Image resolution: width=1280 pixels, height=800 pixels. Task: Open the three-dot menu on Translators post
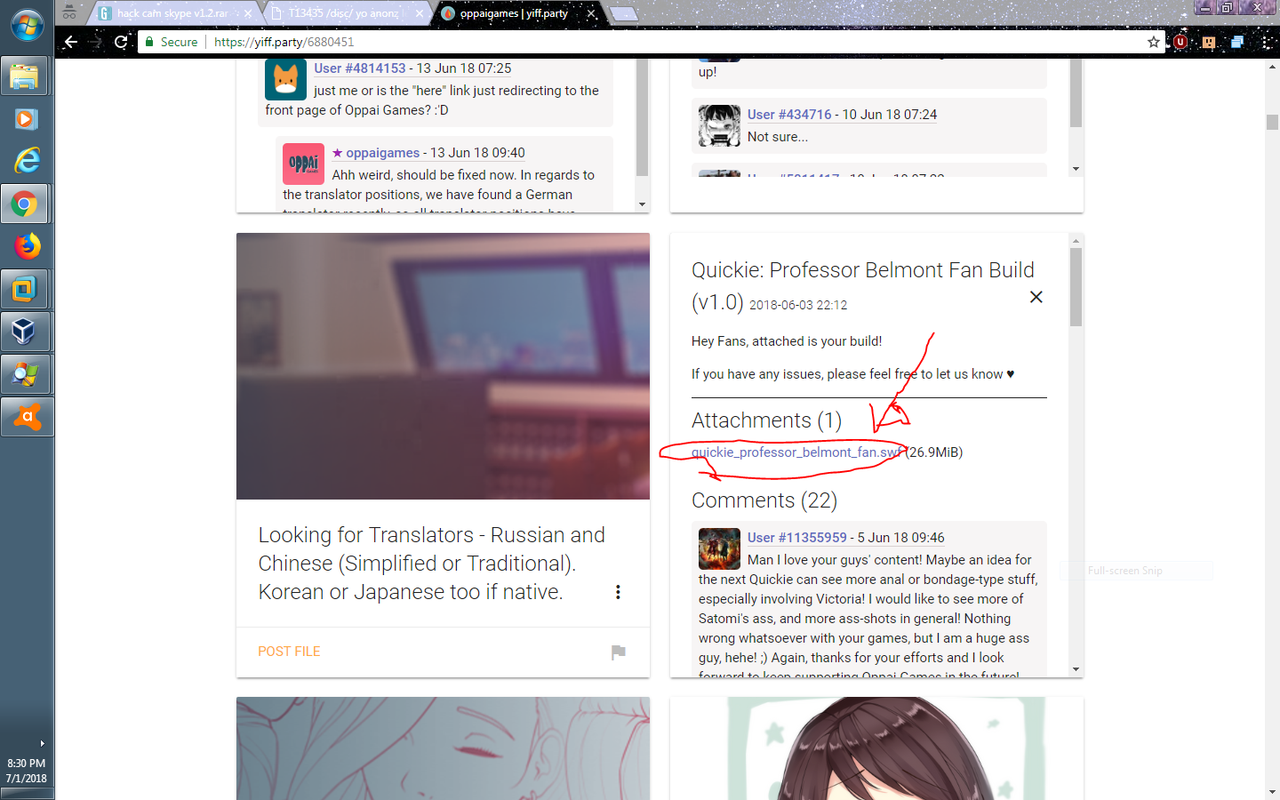[618, 592]
